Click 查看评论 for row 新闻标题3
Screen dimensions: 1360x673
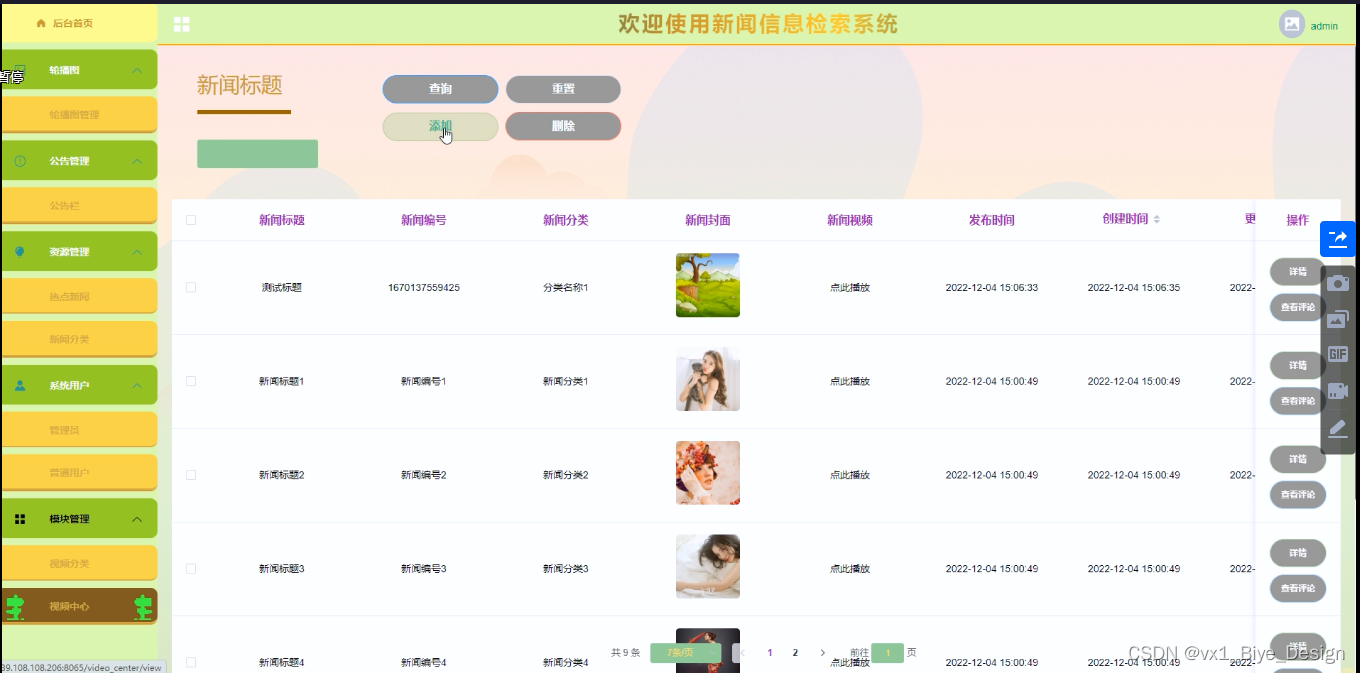[1298, 588]
